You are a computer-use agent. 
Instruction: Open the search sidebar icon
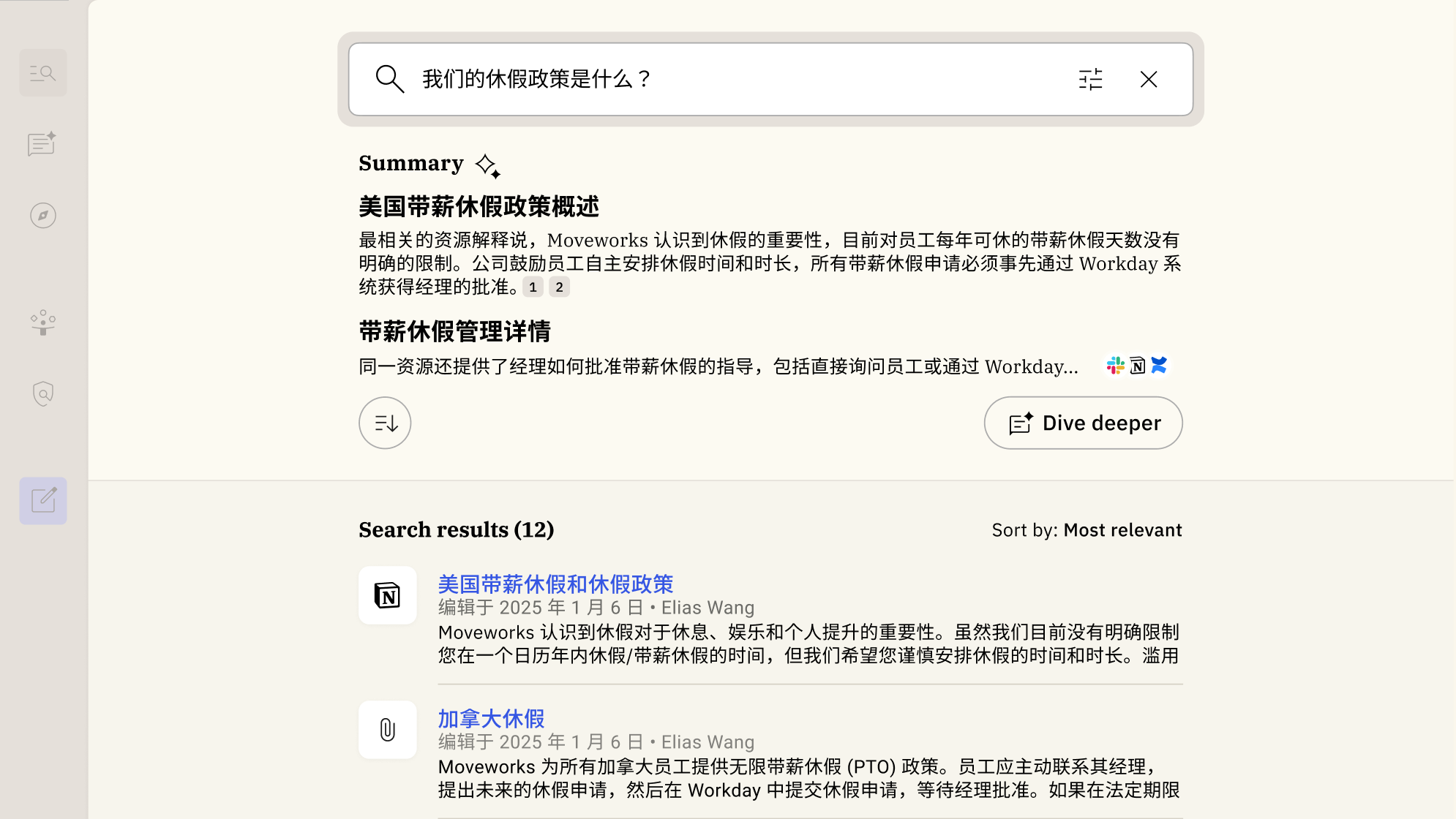point(43,73)
